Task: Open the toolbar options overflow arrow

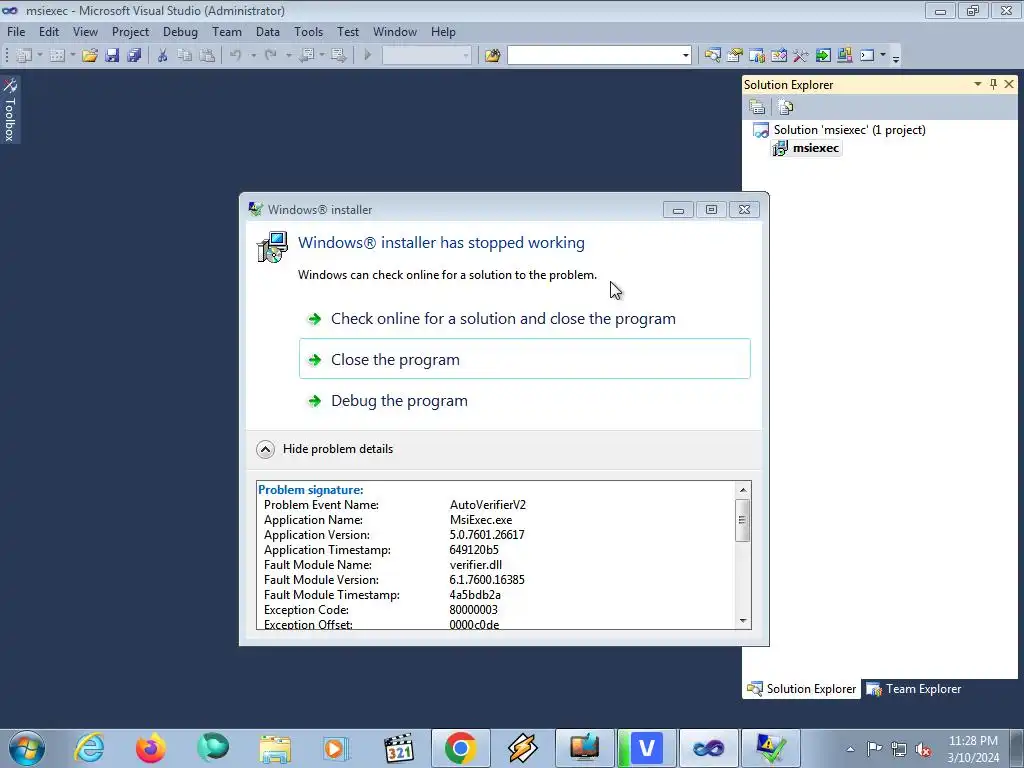Action: (896, 57)
